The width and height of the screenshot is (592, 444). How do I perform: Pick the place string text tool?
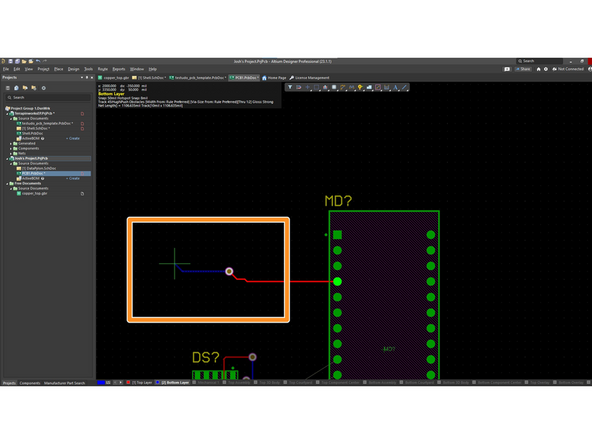pos(396,88)
